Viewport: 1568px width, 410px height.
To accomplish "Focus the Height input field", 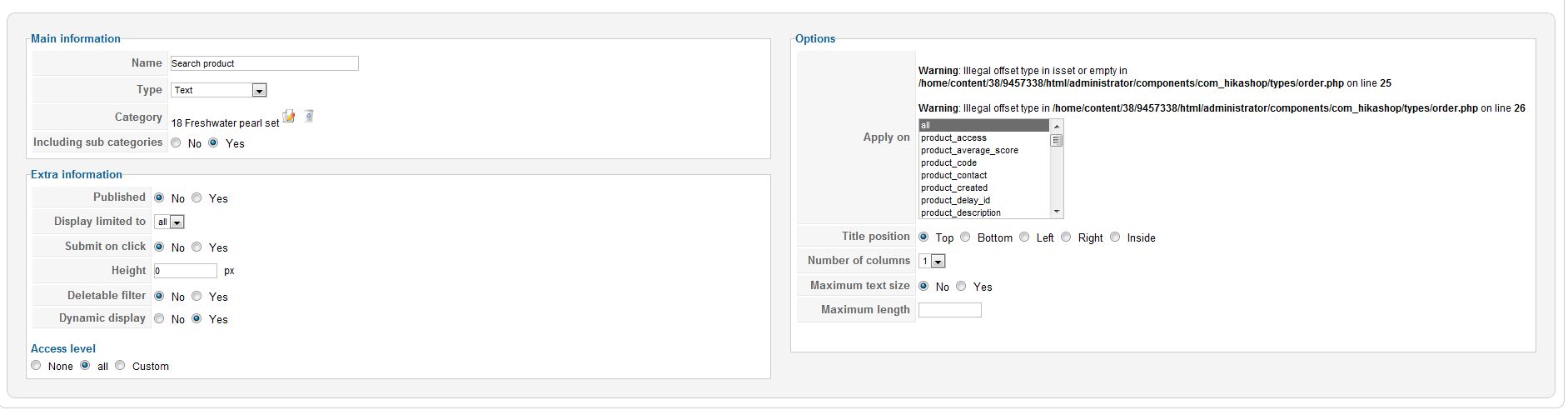I will coord(185,271).
